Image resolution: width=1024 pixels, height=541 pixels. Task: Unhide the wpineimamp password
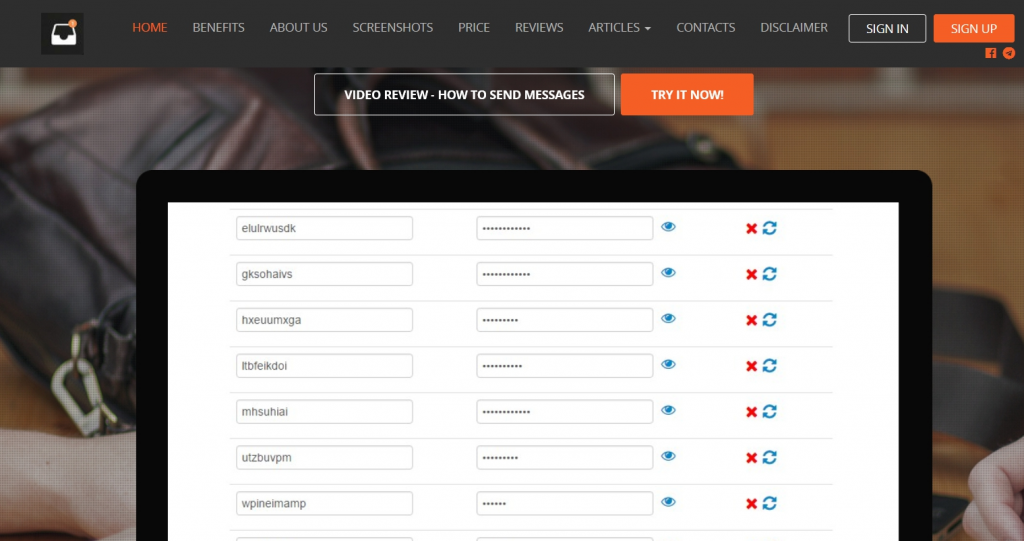click(x=668, y=501)
